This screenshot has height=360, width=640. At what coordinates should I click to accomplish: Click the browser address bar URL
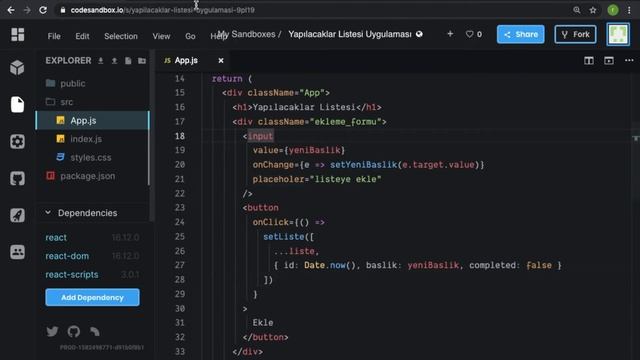point(162,10)
